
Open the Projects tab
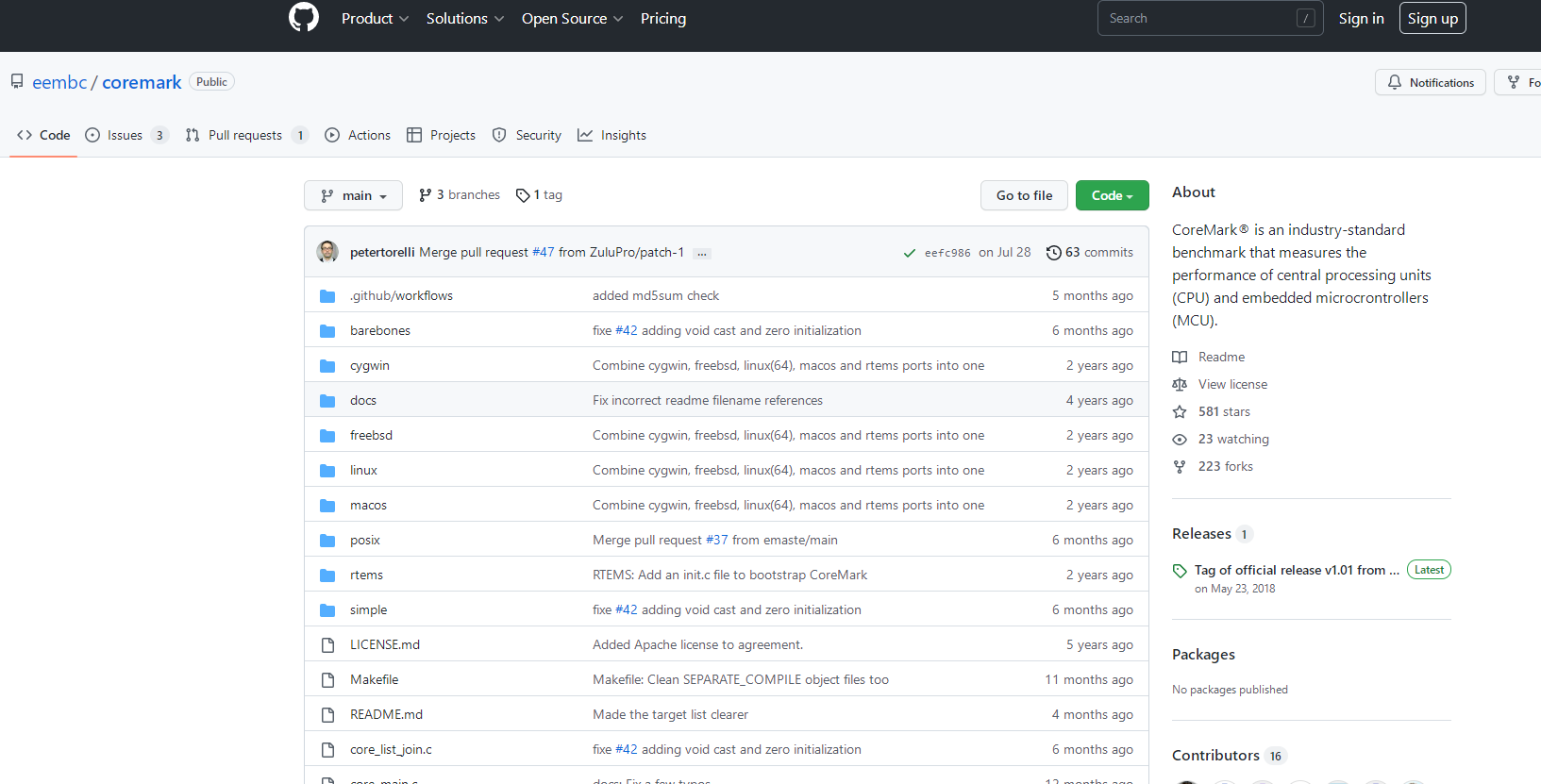click(x=441, y=135)
